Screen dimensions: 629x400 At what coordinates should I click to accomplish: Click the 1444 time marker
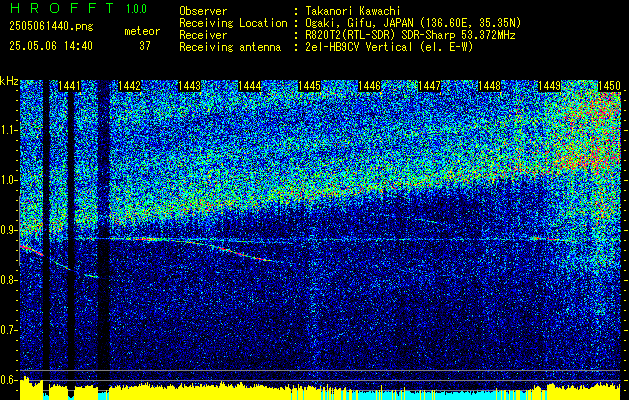250,85
